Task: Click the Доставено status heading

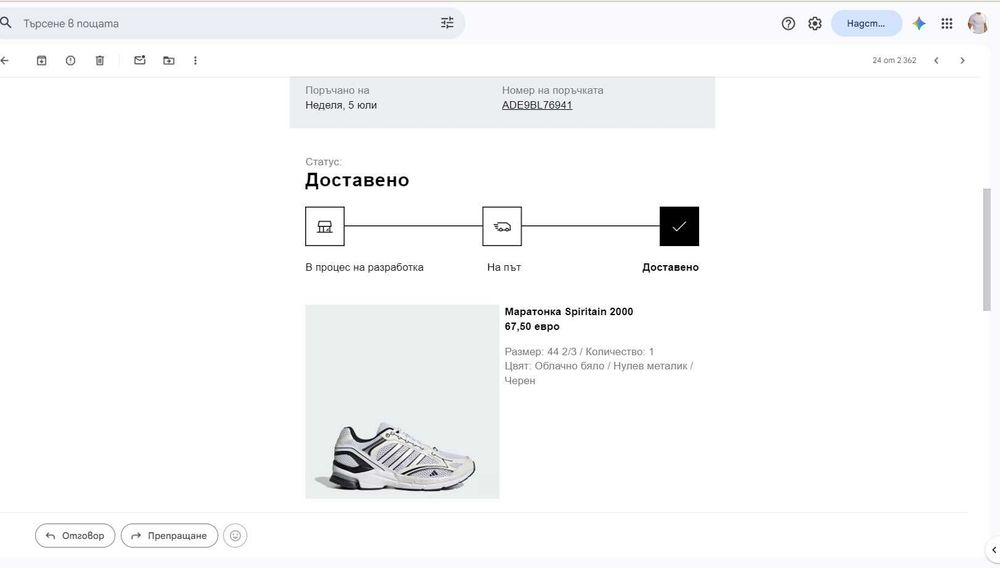Action: tap(357, 180)
